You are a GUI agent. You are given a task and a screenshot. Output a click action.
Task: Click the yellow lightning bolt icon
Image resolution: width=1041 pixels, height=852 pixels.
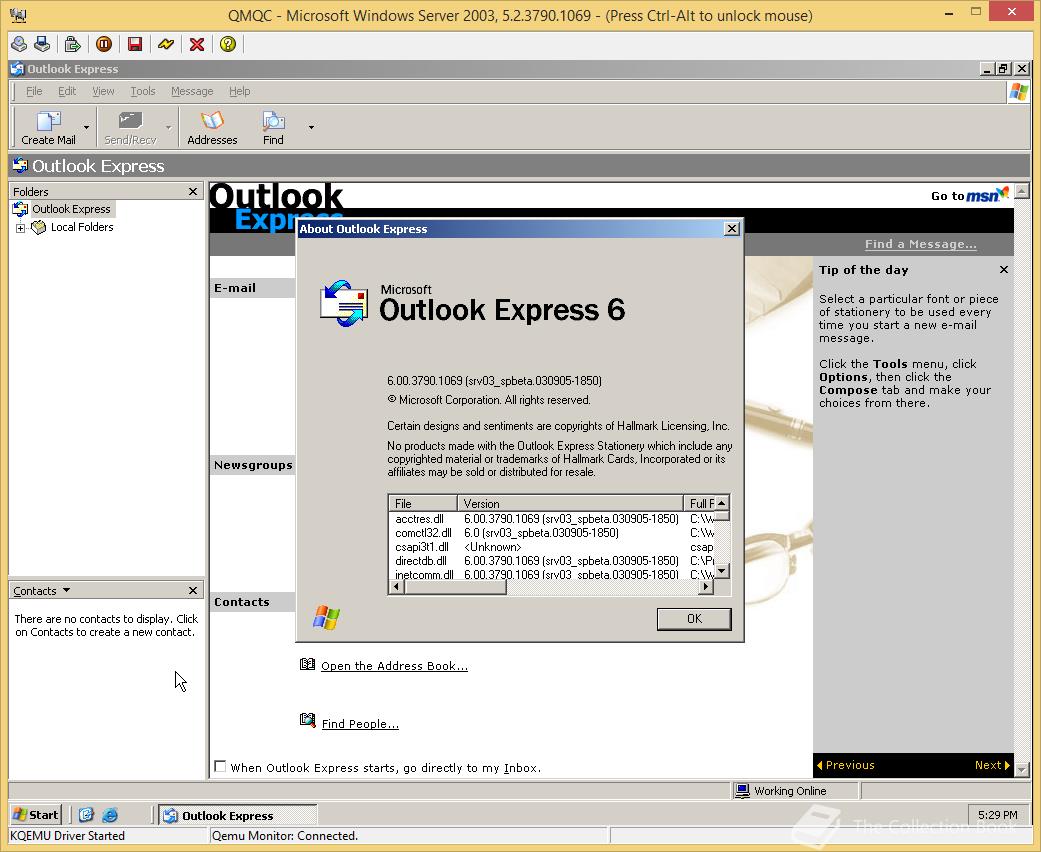pos(166,44)
